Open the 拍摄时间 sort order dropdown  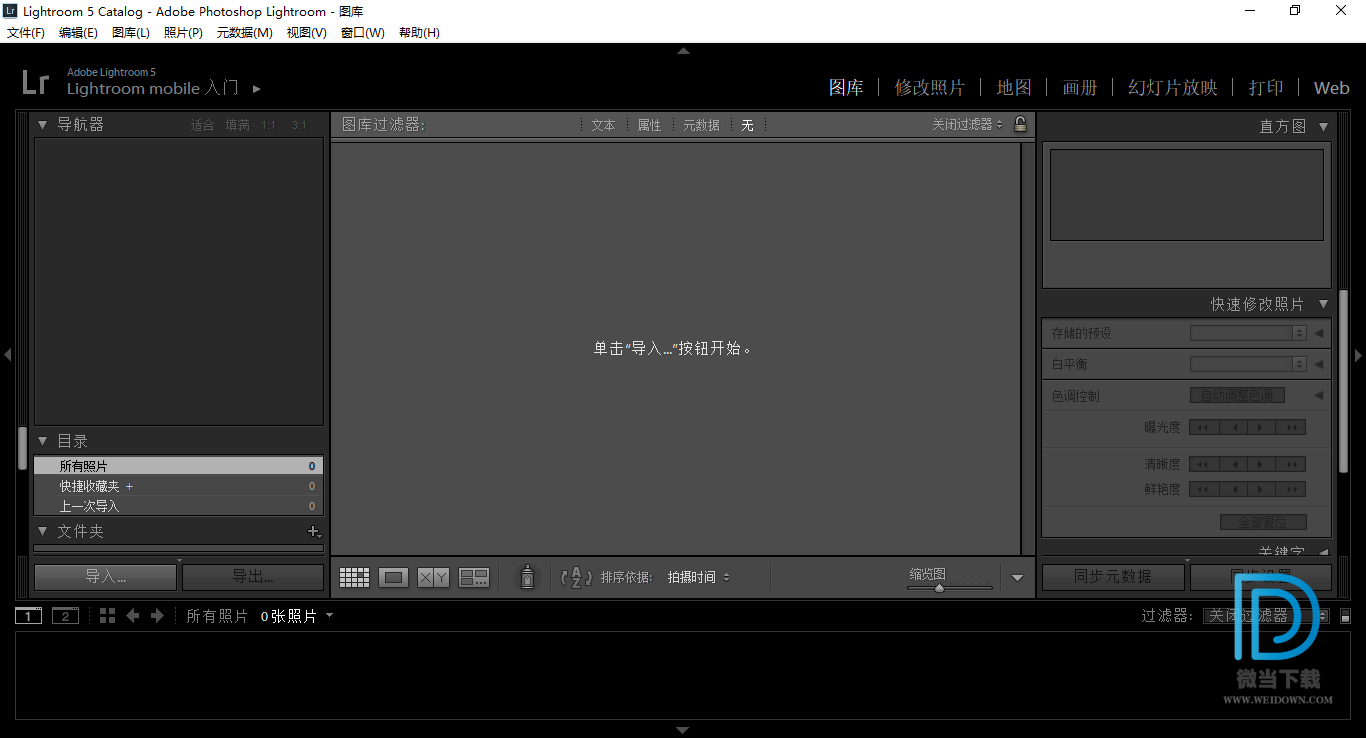tap(698, 577)
